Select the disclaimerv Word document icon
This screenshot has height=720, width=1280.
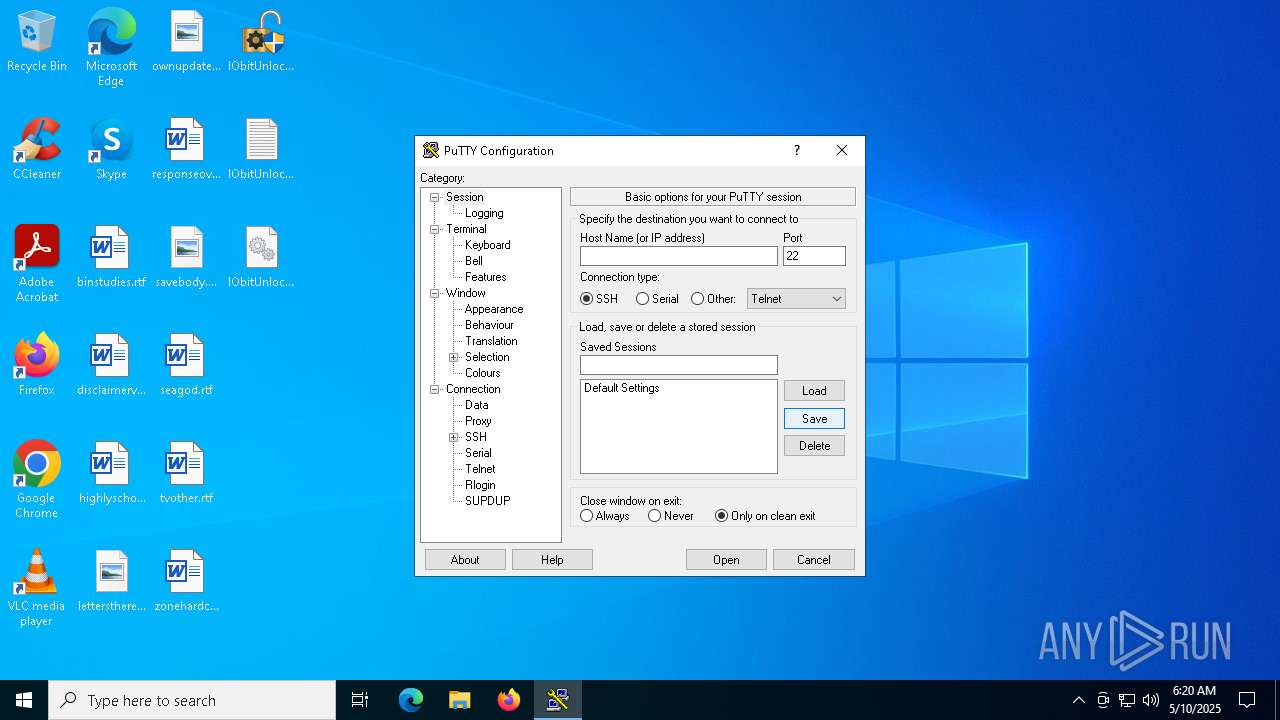(x=111, y=366)
